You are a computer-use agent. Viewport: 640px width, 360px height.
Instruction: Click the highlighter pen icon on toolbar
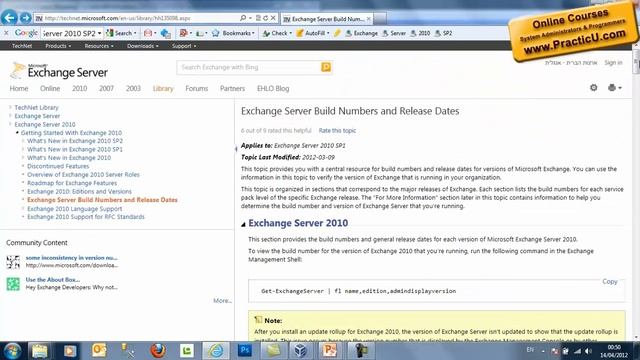337,33
